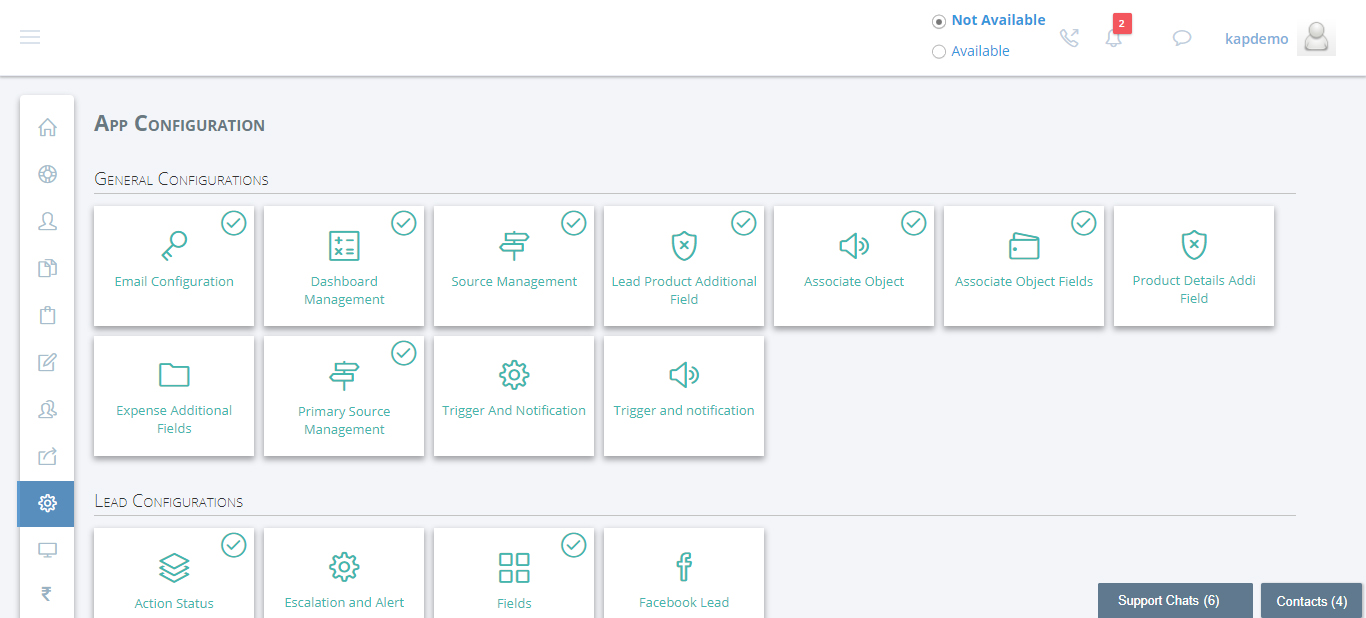Open the users group sidebar icon
Viewport: 1366px width, 618px height.
(x=47, y=409)
